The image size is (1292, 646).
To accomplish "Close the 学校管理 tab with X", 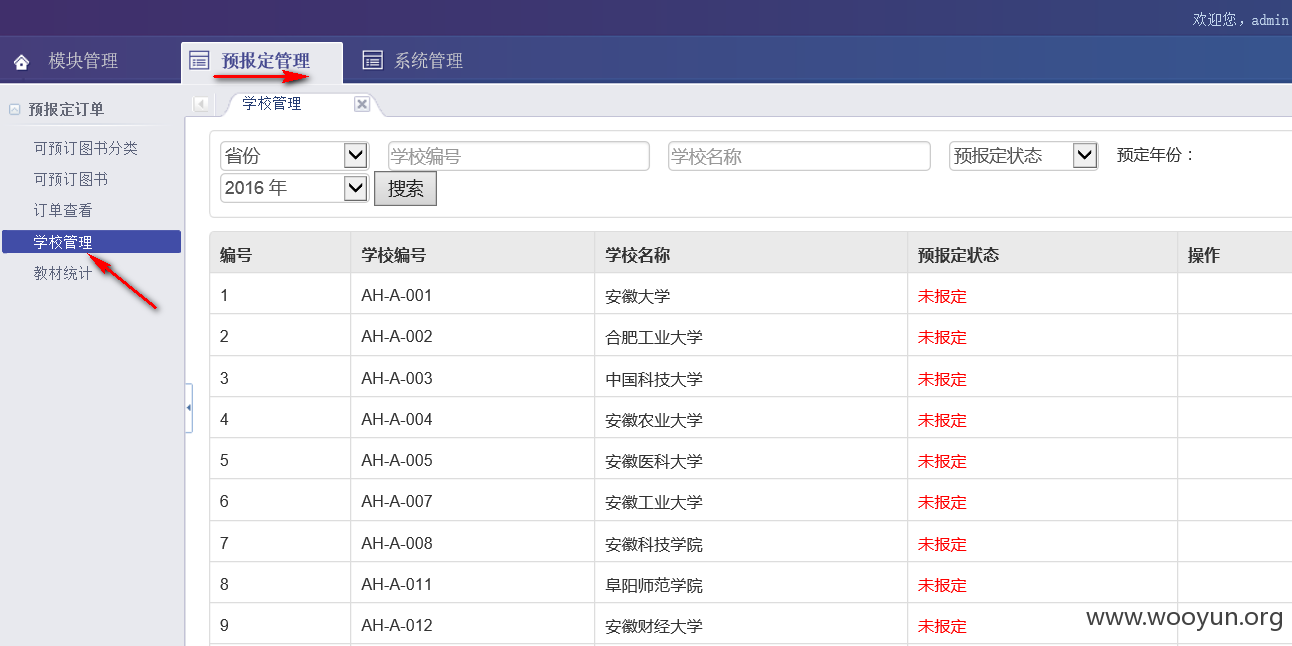I will [x=362, y=104].
